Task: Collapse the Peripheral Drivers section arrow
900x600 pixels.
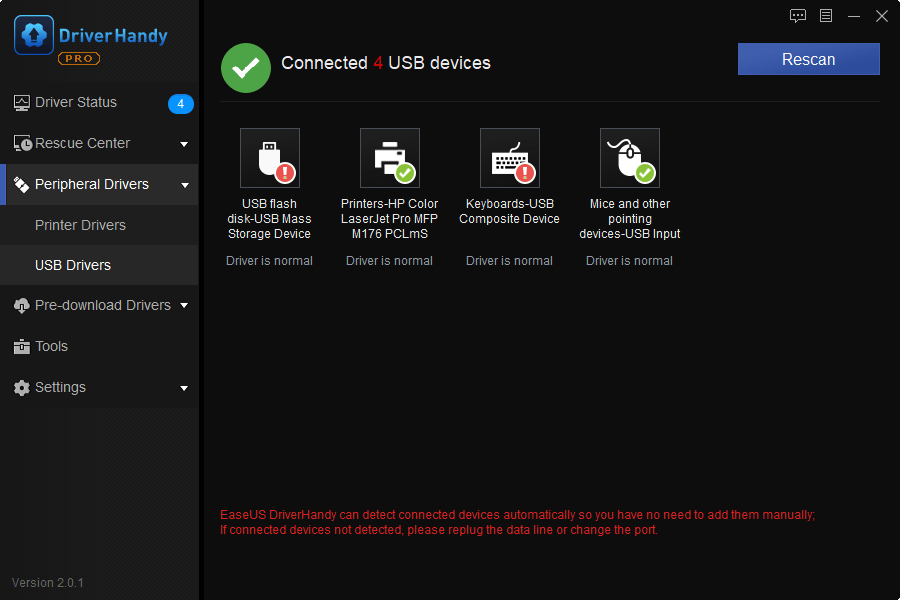Action: tap(184, 185)
